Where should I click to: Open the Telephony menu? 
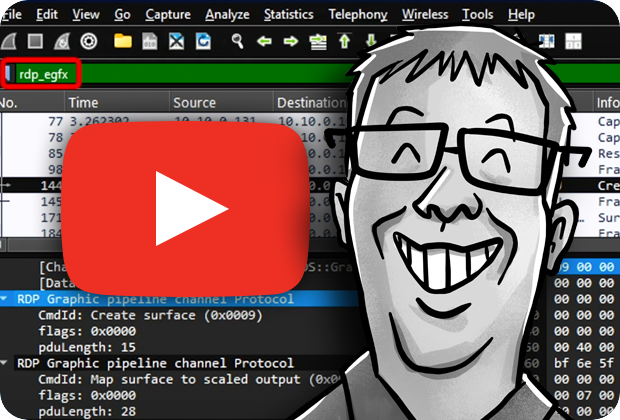click(x=358, y=15)
